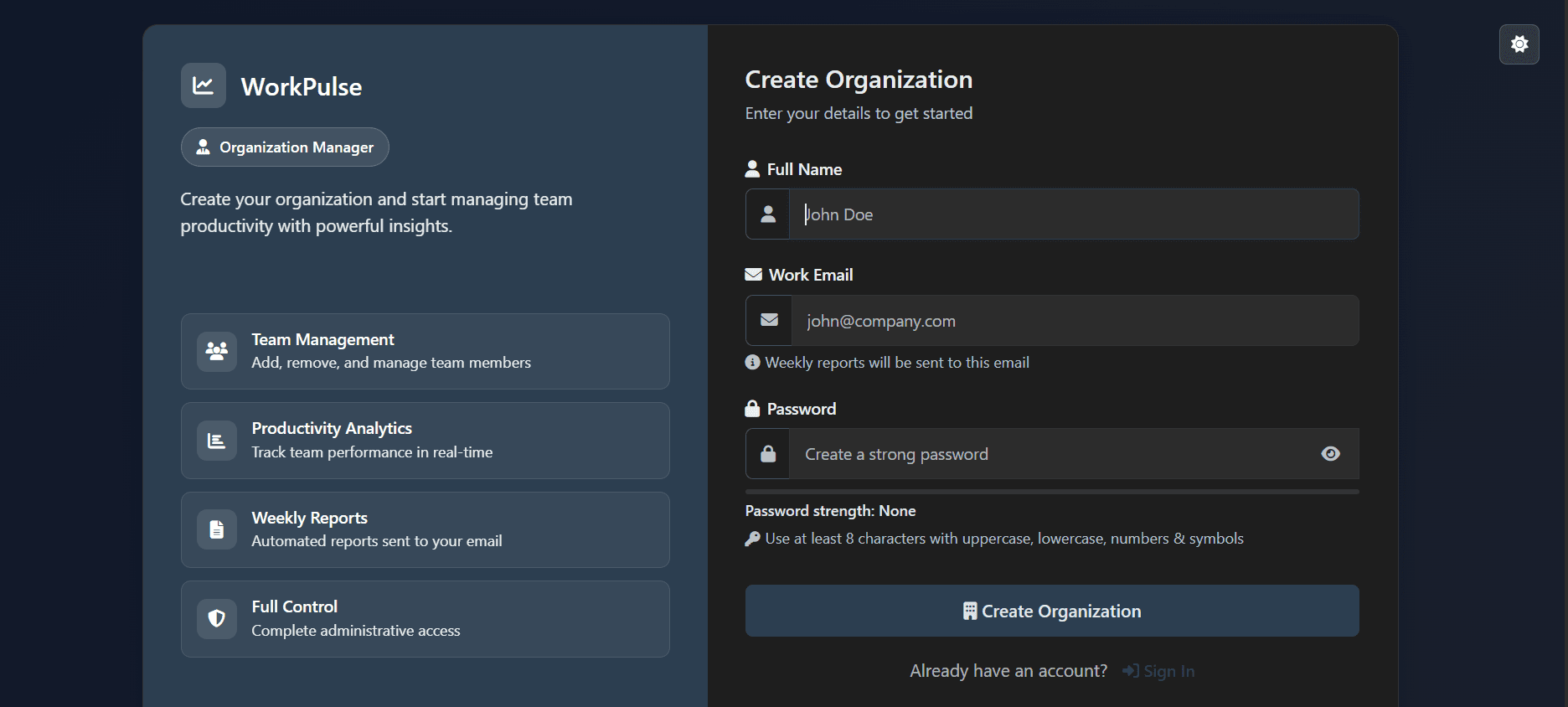Select the Full Control card title
1568x707 pixels.
pos(294,606)
